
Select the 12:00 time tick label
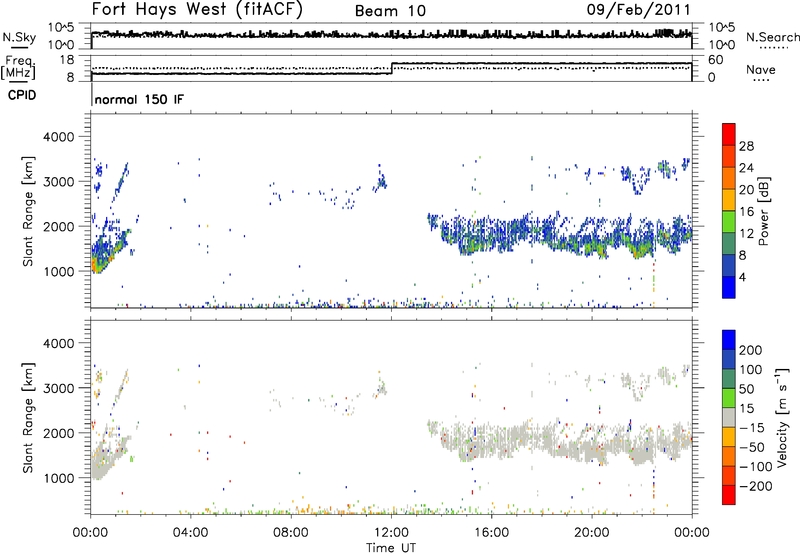coord(391,533)
